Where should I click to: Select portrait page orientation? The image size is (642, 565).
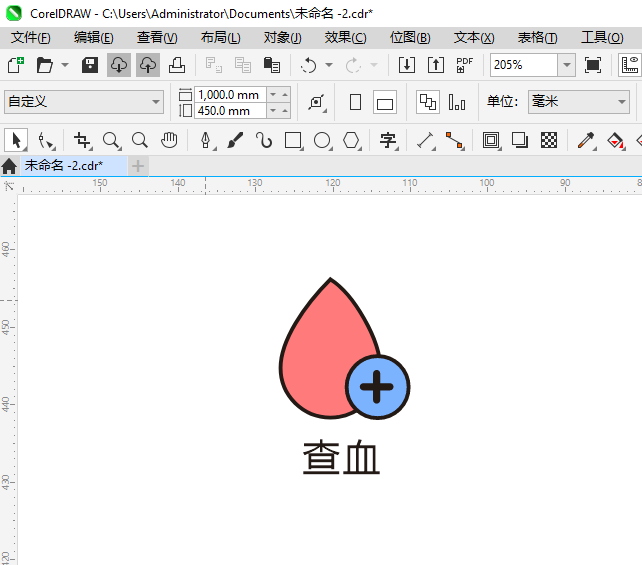coord(355,102)
